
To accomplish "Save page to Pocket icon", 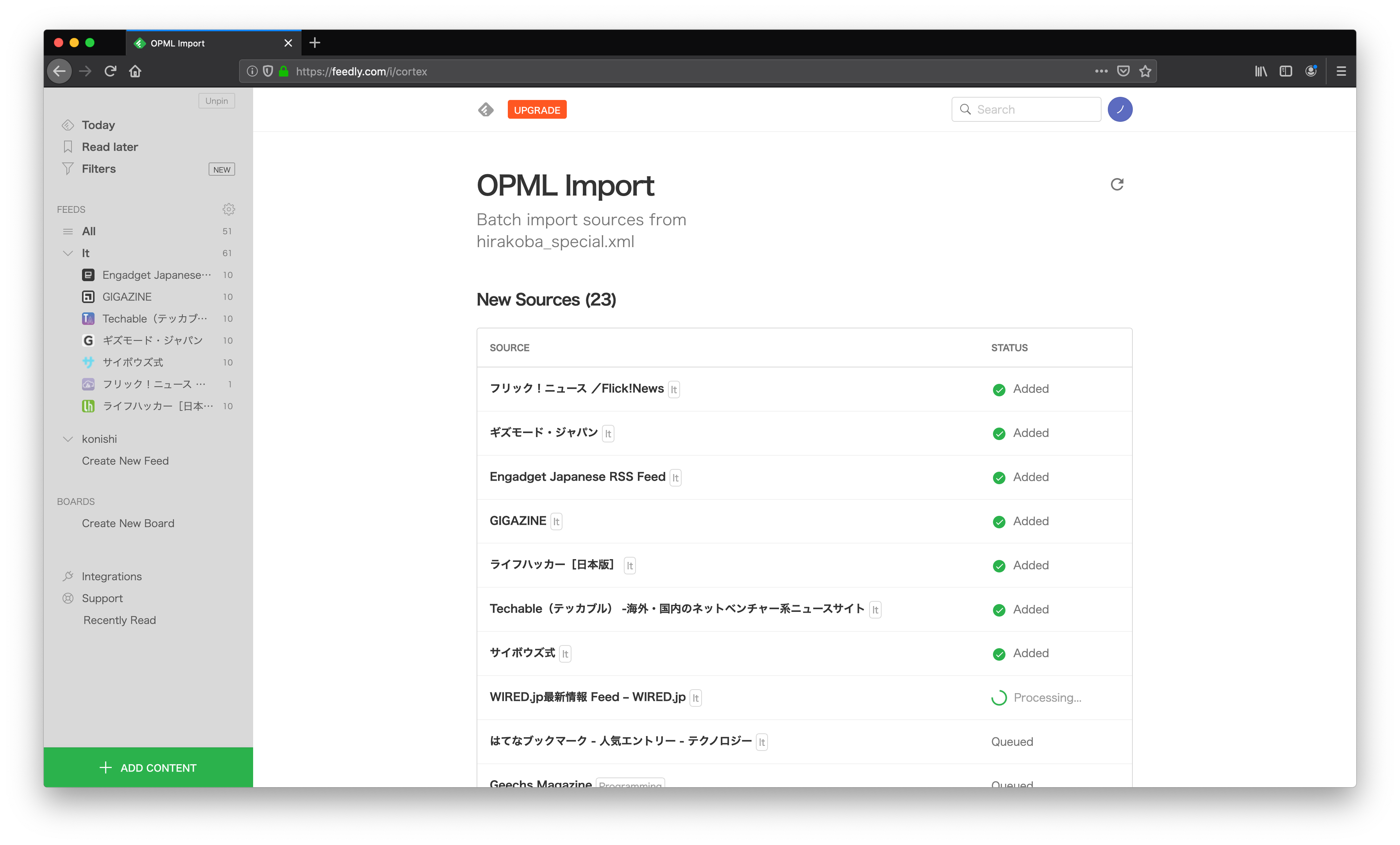I will 1123,71.
